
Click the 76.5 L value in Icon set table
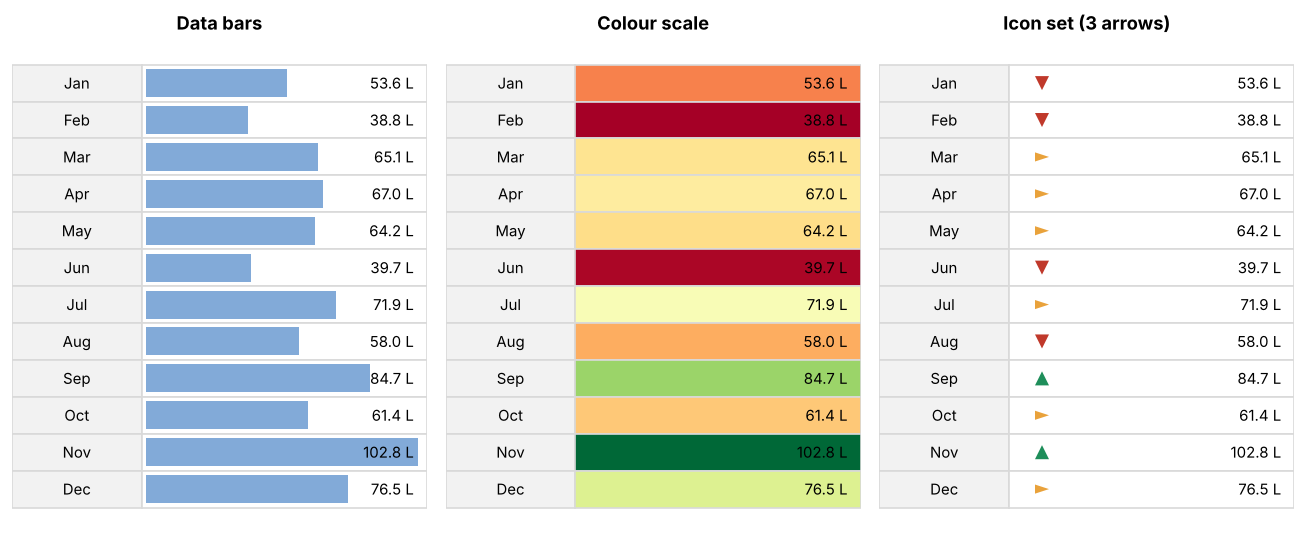(x=1259, y=489)
